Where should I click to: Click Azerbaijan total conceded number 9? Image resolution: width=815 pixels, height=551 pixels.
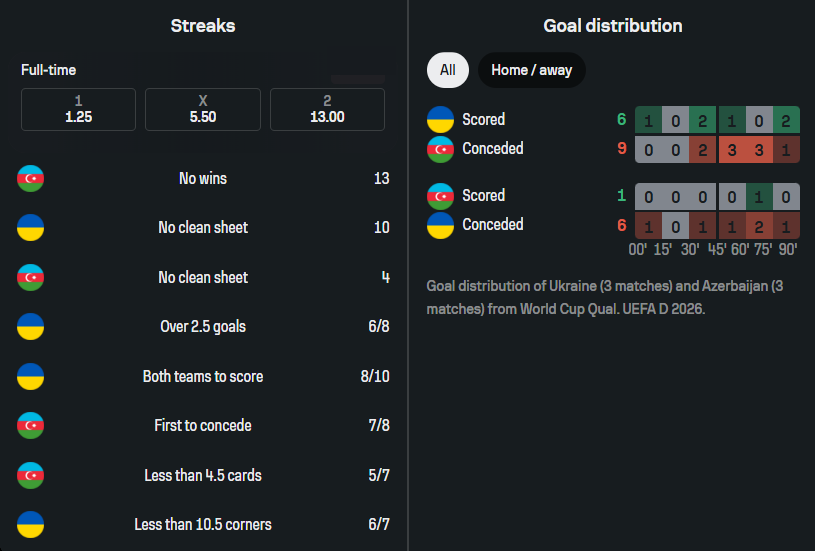[621, 149]
